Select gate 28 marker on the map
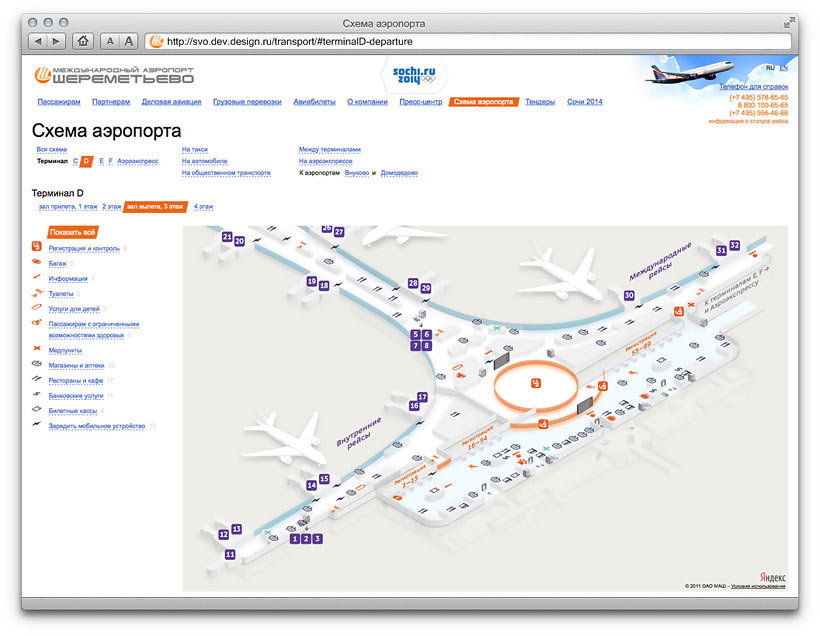 (413, 283)
